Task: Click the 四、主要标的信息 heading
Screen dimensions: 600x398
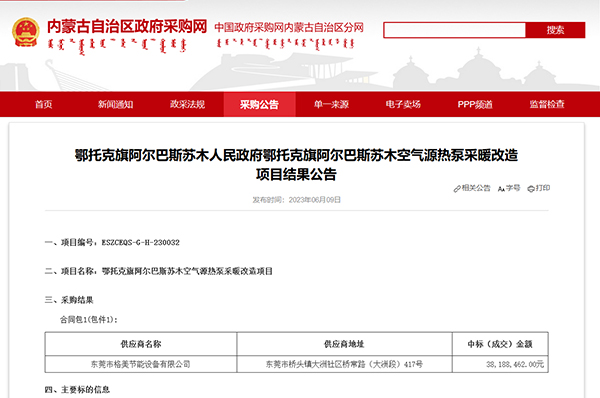Action: 77,390
